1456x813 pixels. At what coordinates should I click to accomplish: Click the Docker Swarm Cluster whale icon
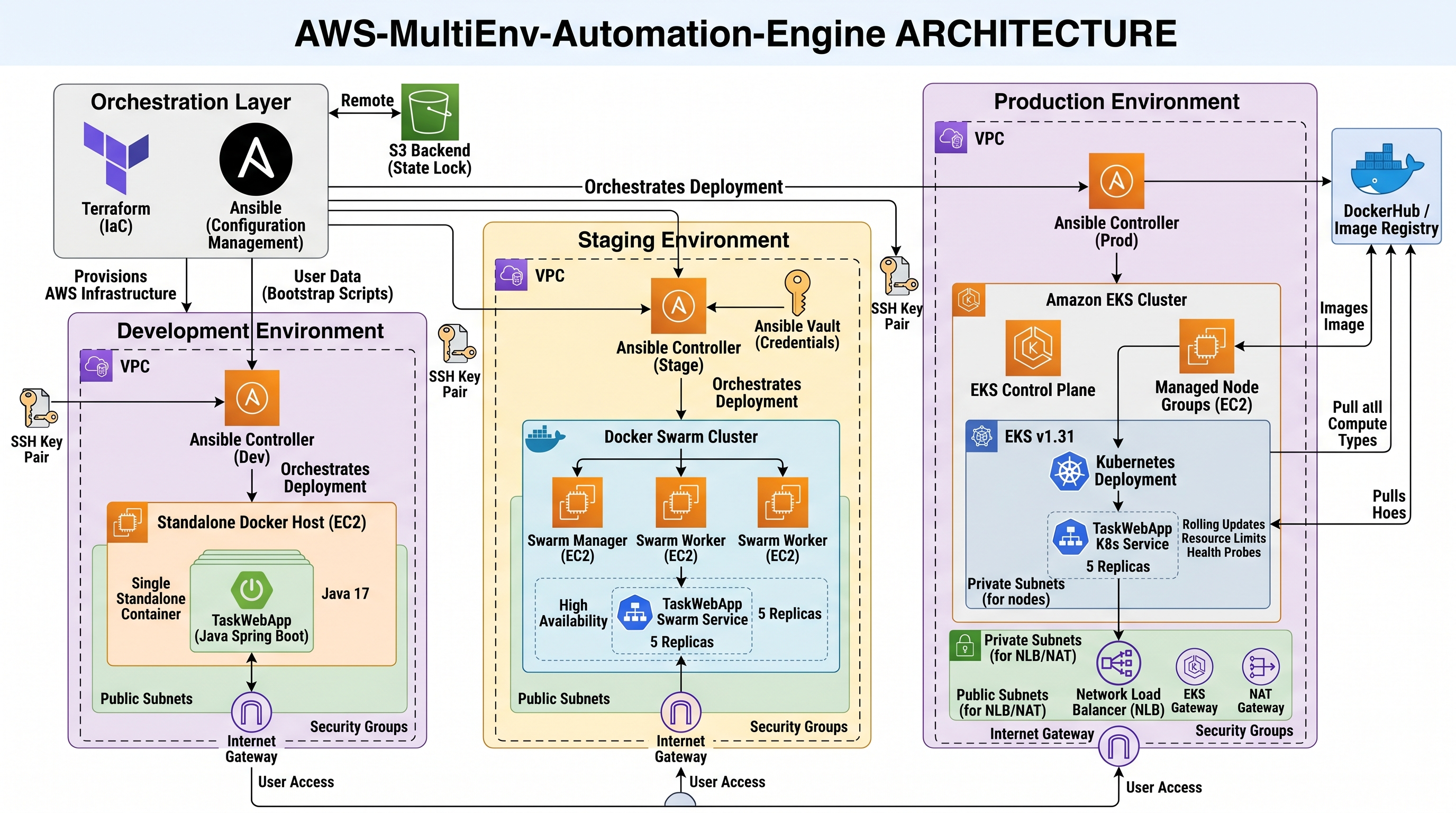click(x=545, y=439)
